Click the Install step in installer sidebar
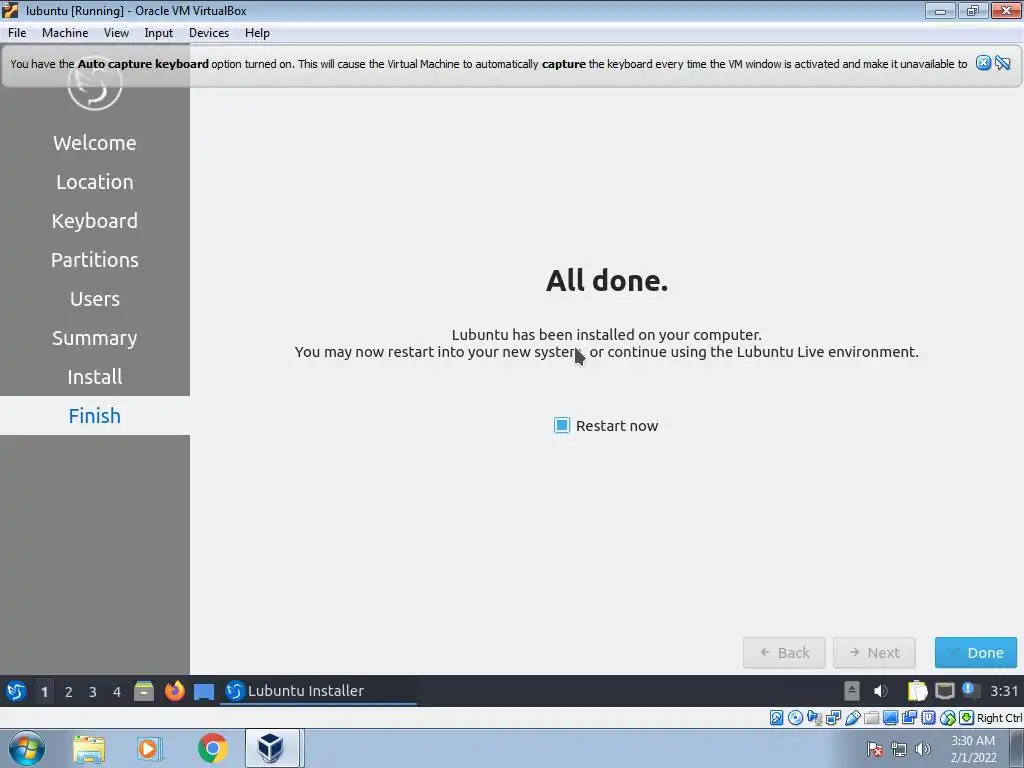The height and width of the screenshot is (768, 1024). [x=95, y=377]
